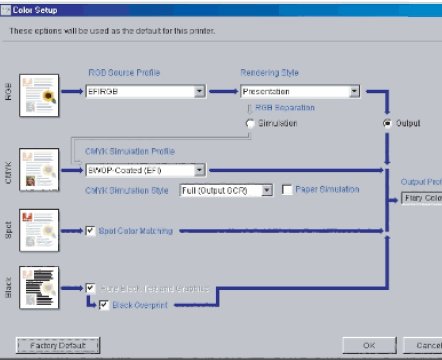The image size is (442, 360).
Task: Expand CMYK Simulation Style Full (Output GCR) list
Action: tap(267, 190)
